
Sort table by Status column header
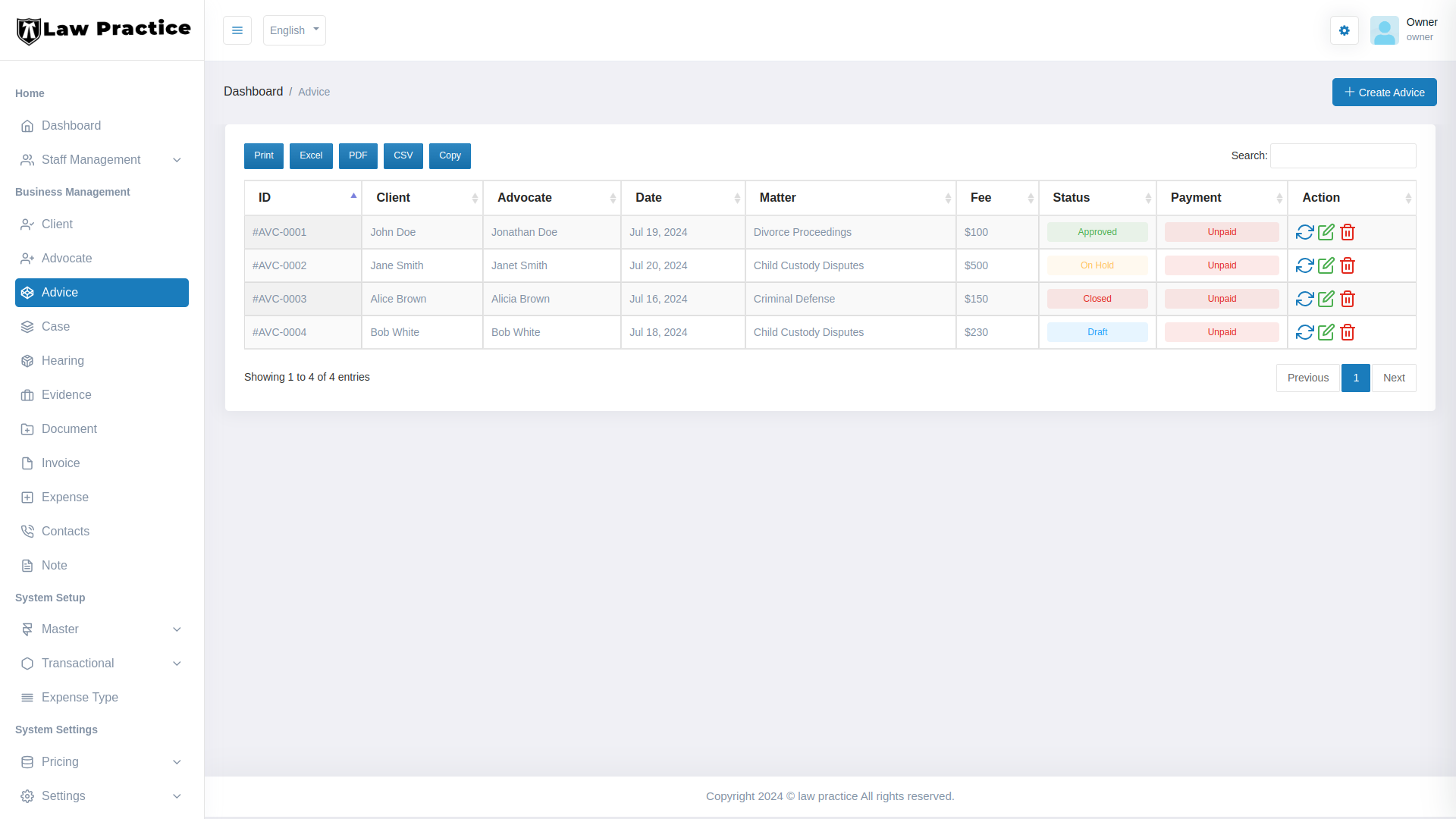pos(1097,198)
